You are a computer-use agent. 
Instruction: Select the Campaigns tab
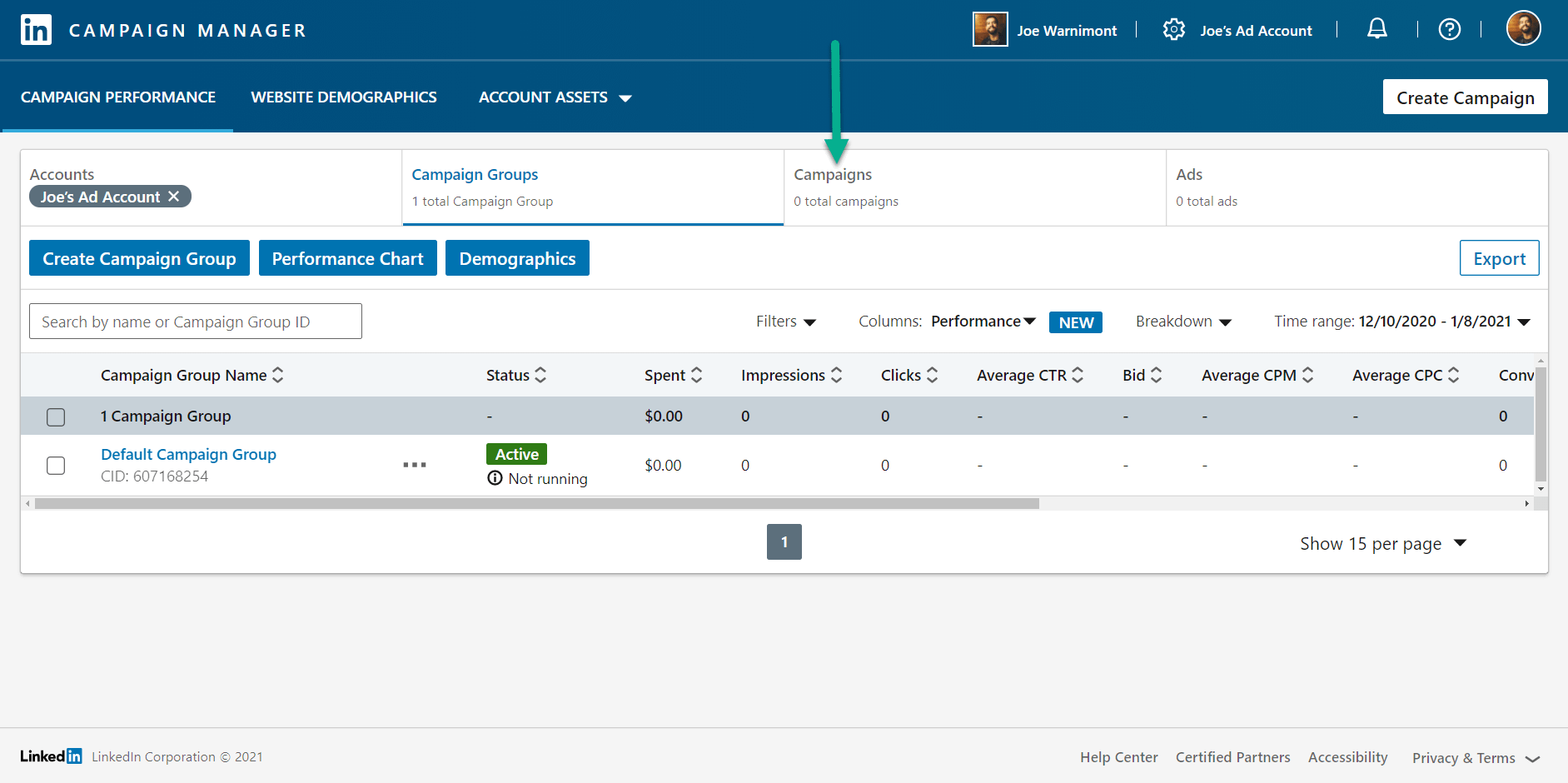(x=975, y=187)
